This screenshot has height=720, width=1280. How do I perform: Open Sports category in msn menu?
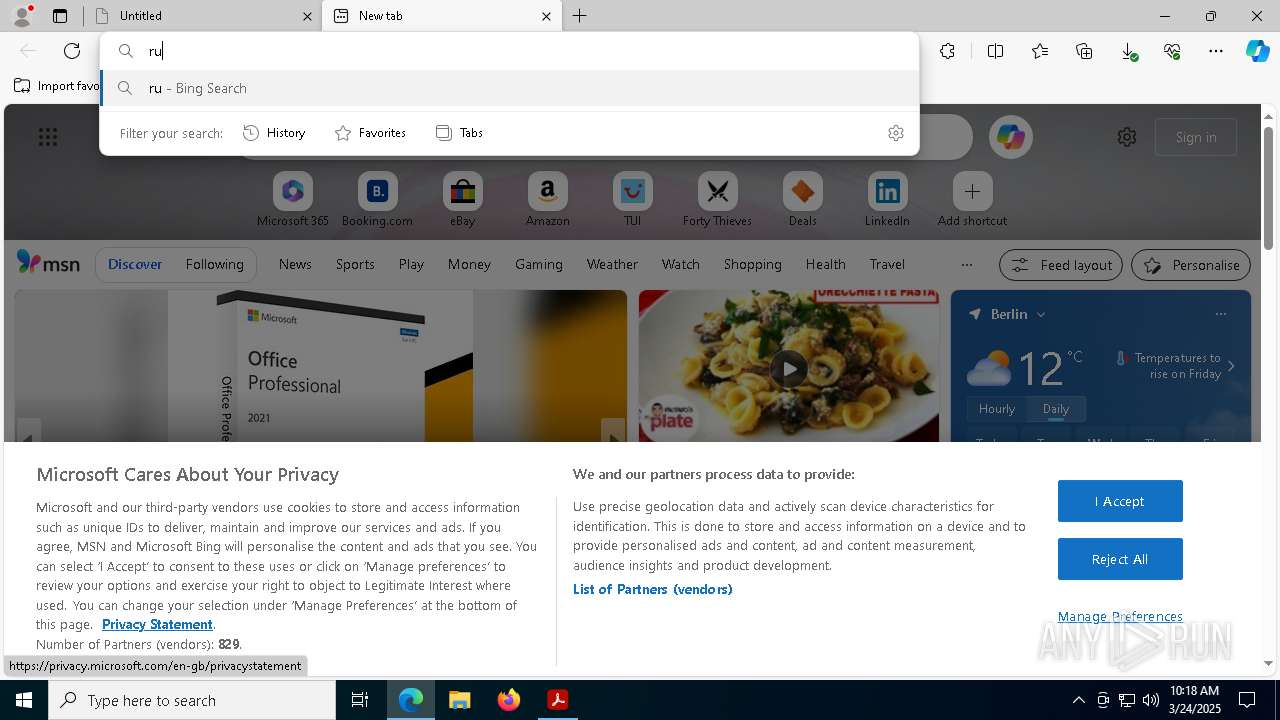click(355, 264)
